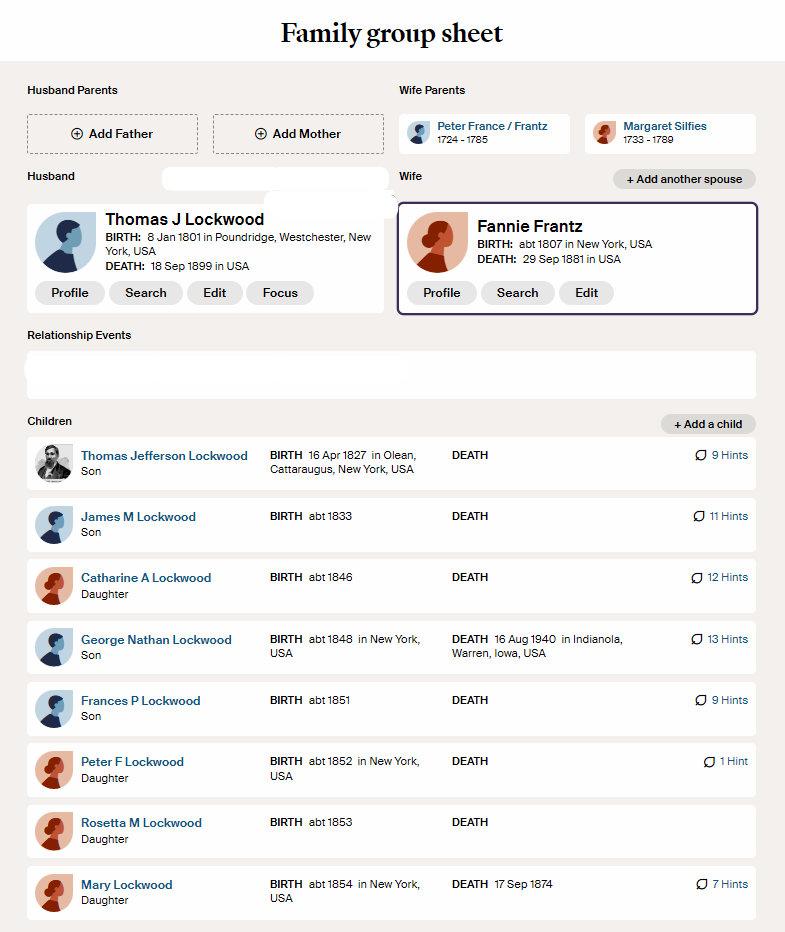
Task: Open Mary Lockwood's name link
Action: pos(126,885)
